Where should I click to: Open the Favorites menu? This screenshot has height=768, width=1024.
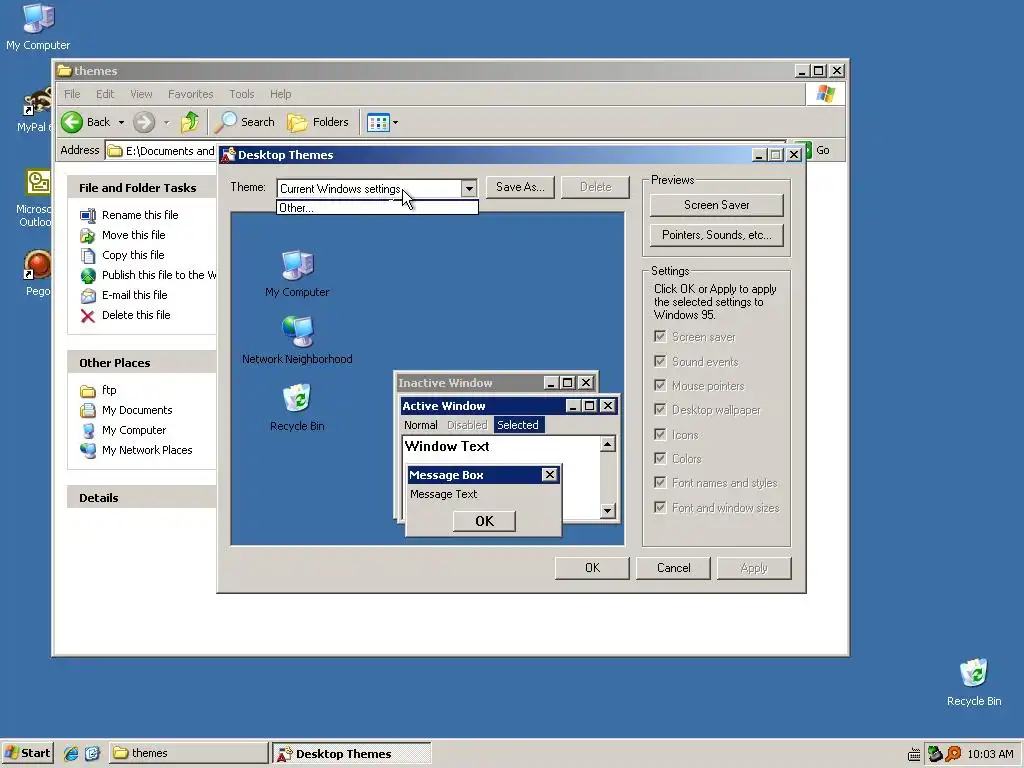coord(190,94)
